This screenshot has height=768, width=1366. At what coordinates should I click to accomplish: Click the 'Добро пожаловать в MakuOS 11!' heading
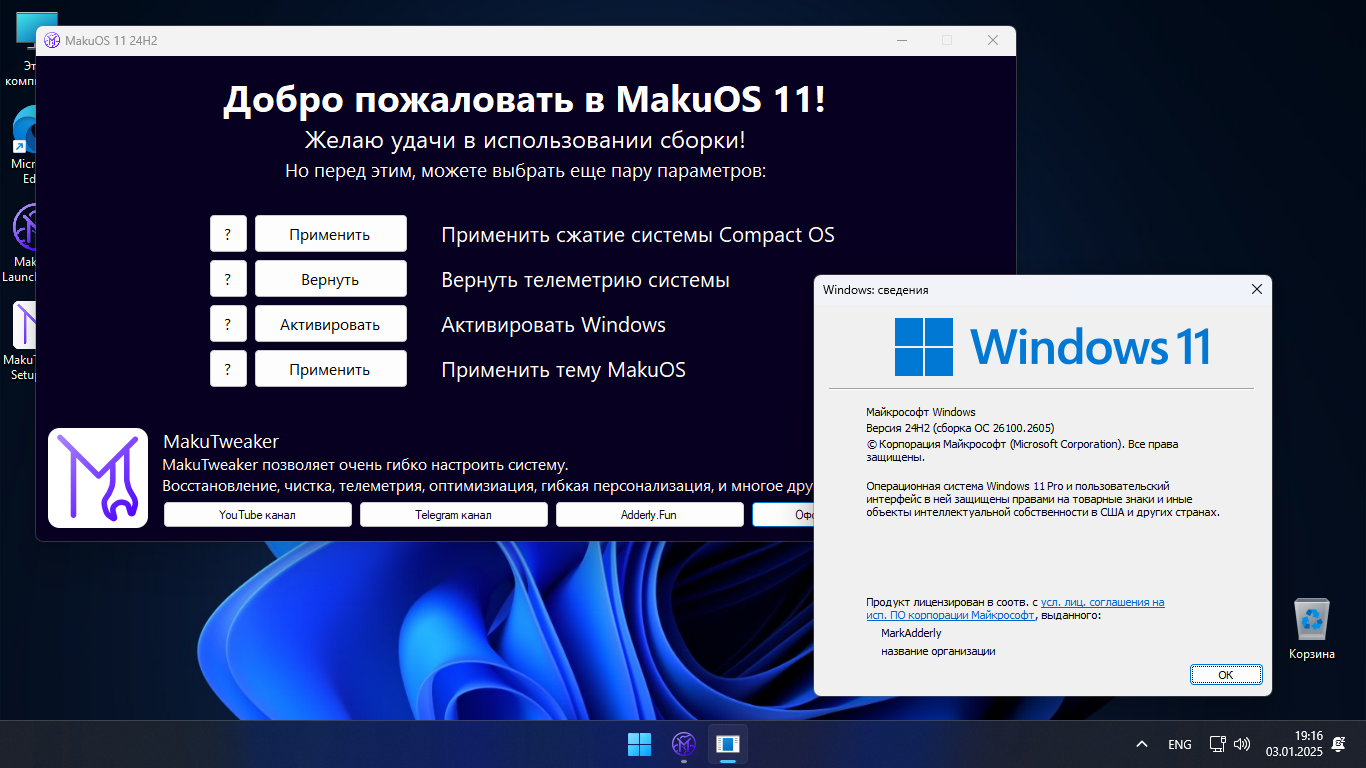(x=525, y=100)
